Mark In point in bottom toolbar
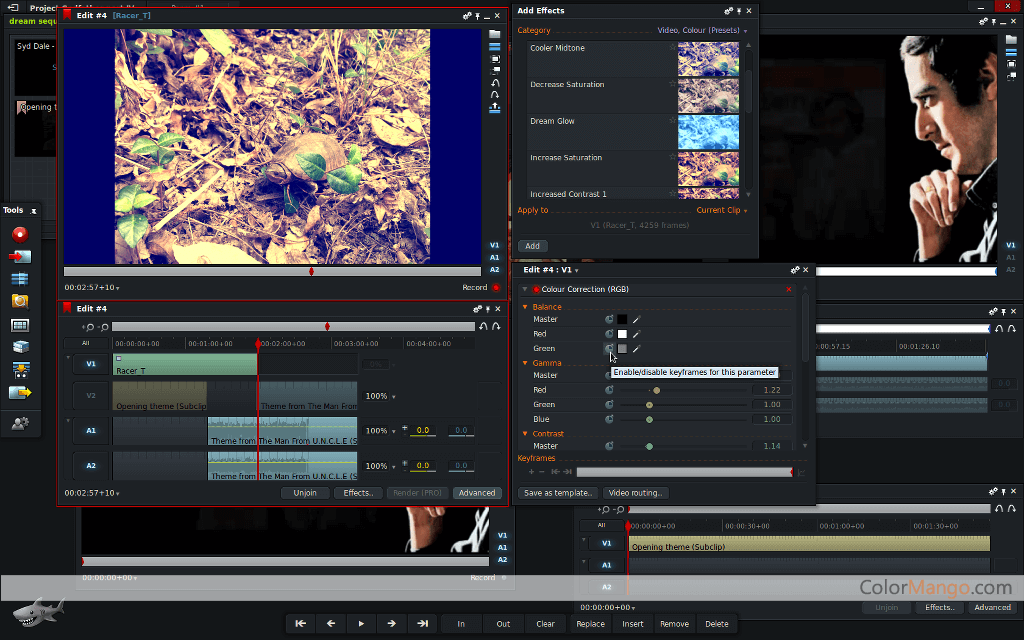The height and width of the screenshot is (640, 1024). point(461,624)
